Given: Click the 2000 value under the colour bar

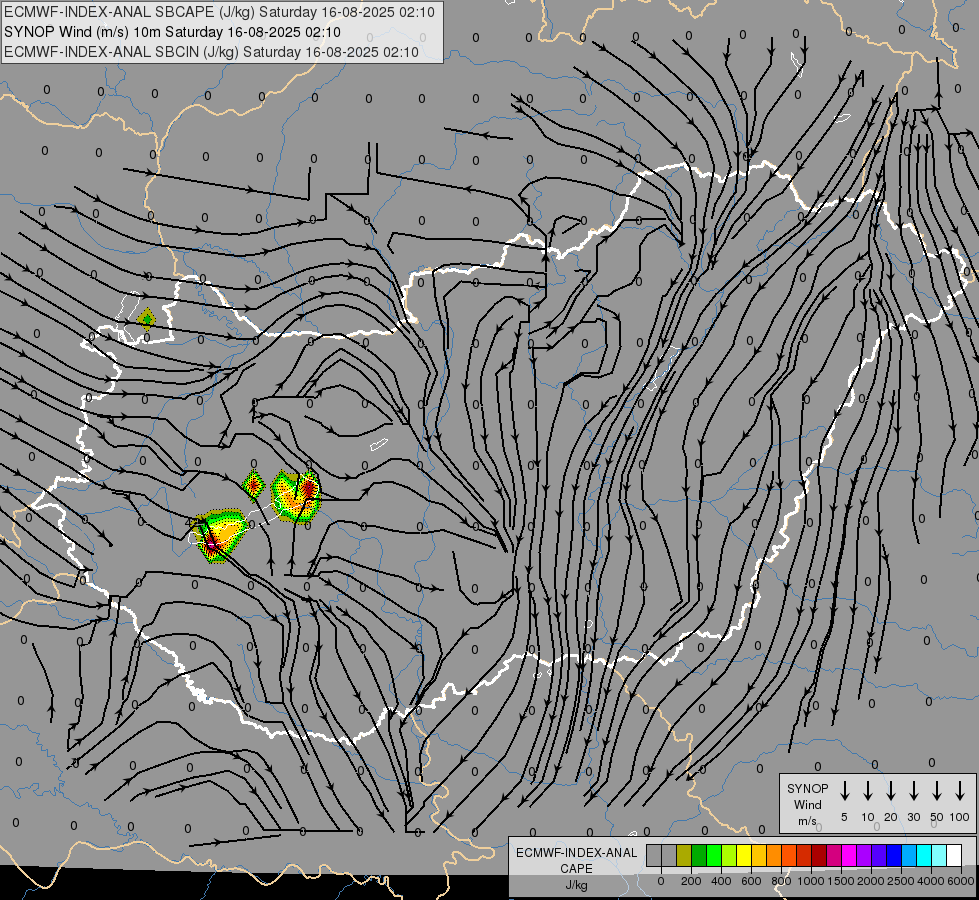Looking at the screenshot, I should click(x=871, y=881).
